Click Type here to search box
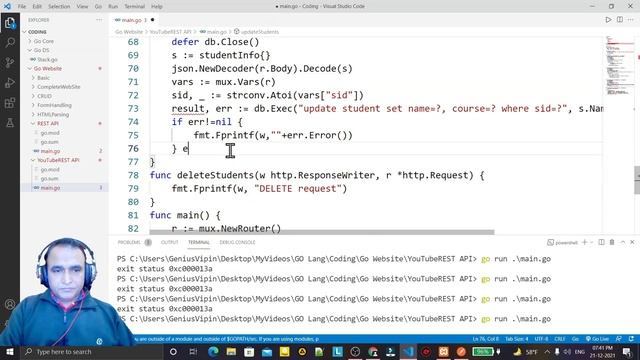Screen dimensions: 640x360 coord(91,351)
